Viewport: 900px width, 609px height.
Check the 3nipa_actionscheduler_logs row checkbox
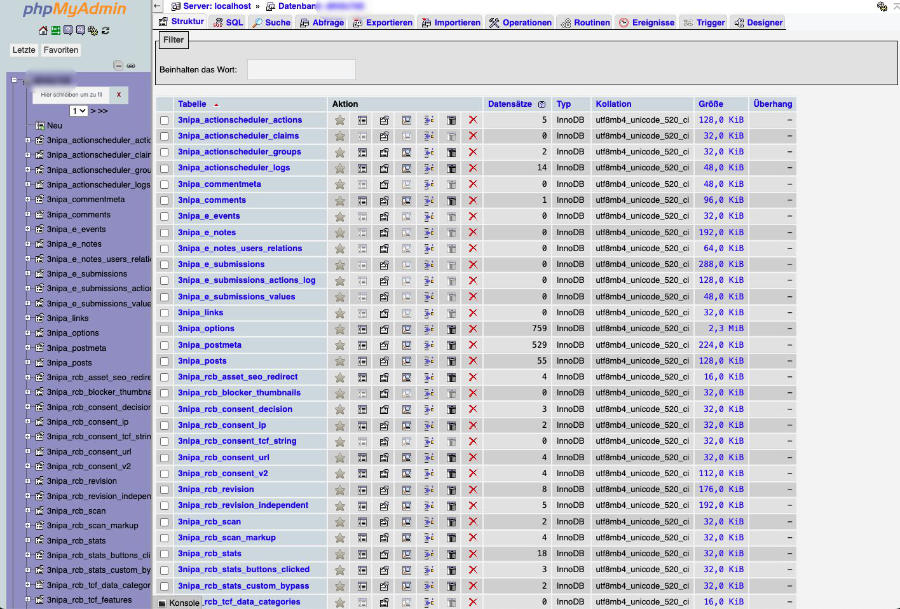165,168
